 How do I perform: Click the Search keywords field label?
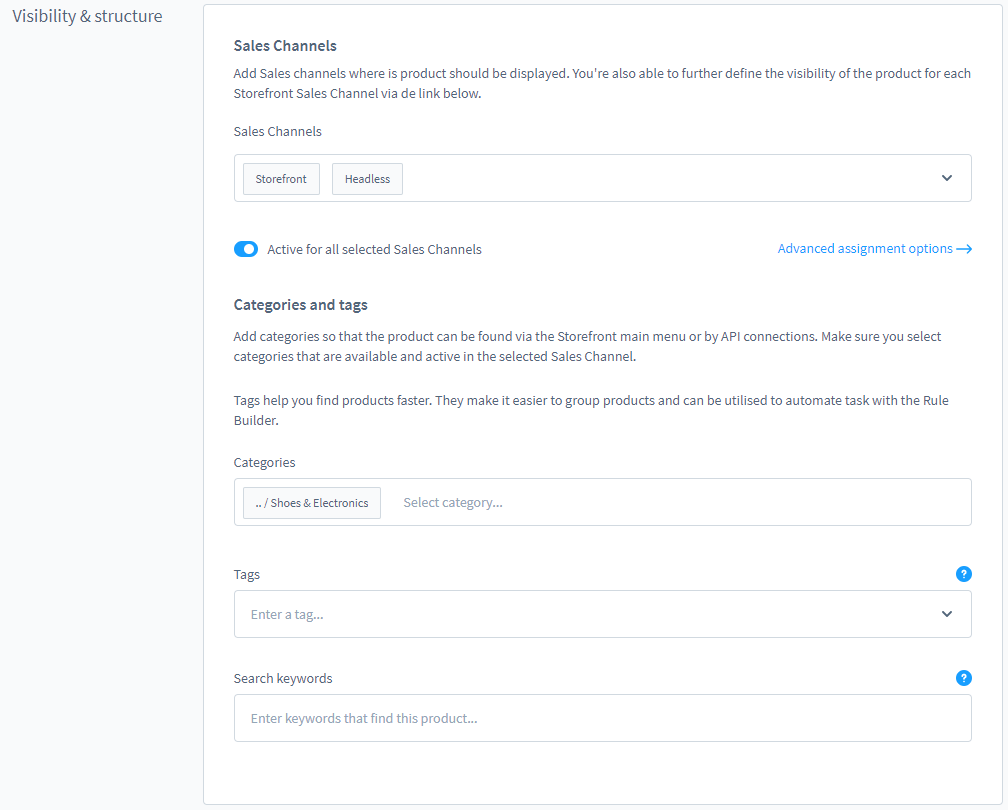(x=283, y=678)
